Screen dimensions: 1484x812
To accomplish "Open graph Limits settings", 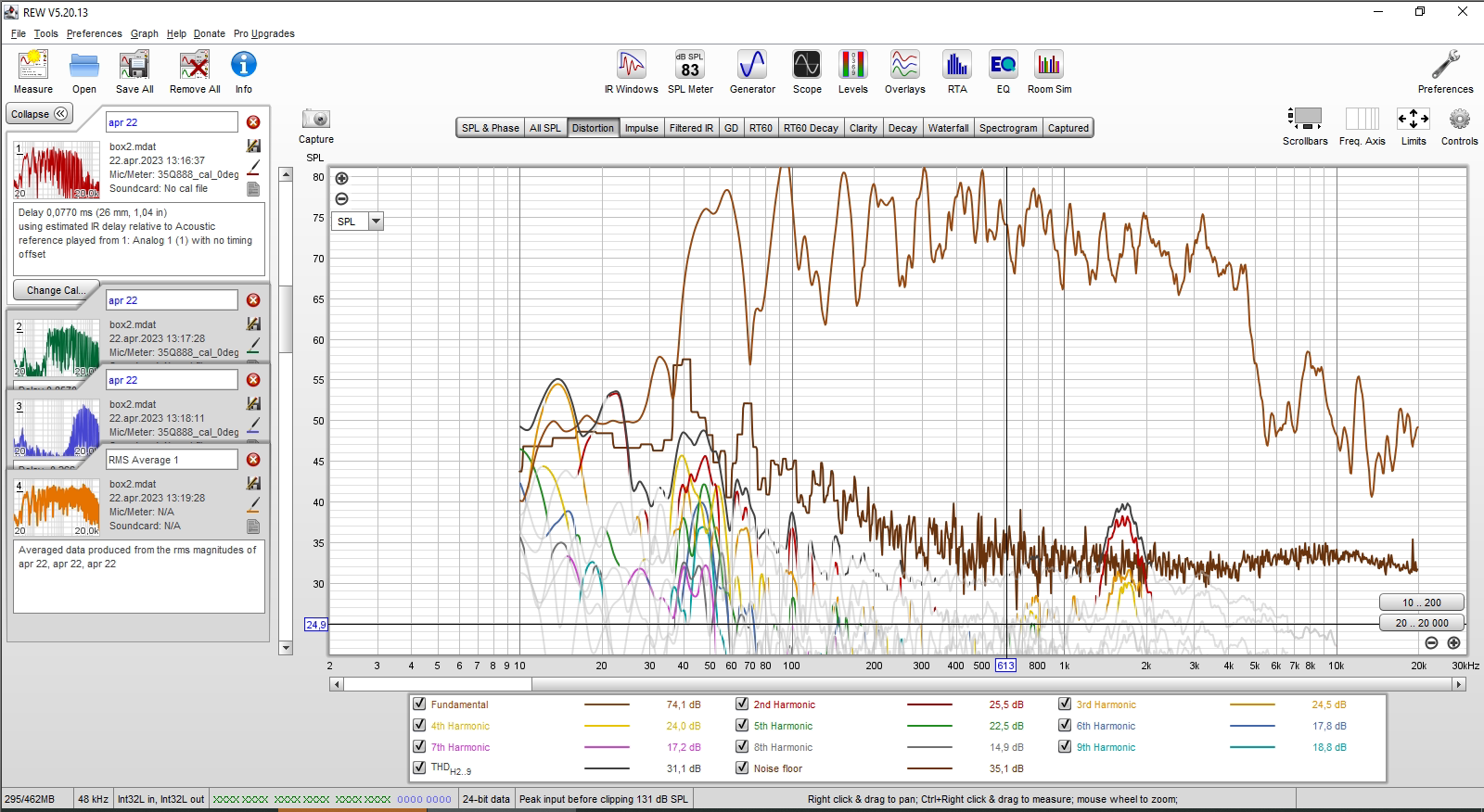I will (x=1414, y=126).
